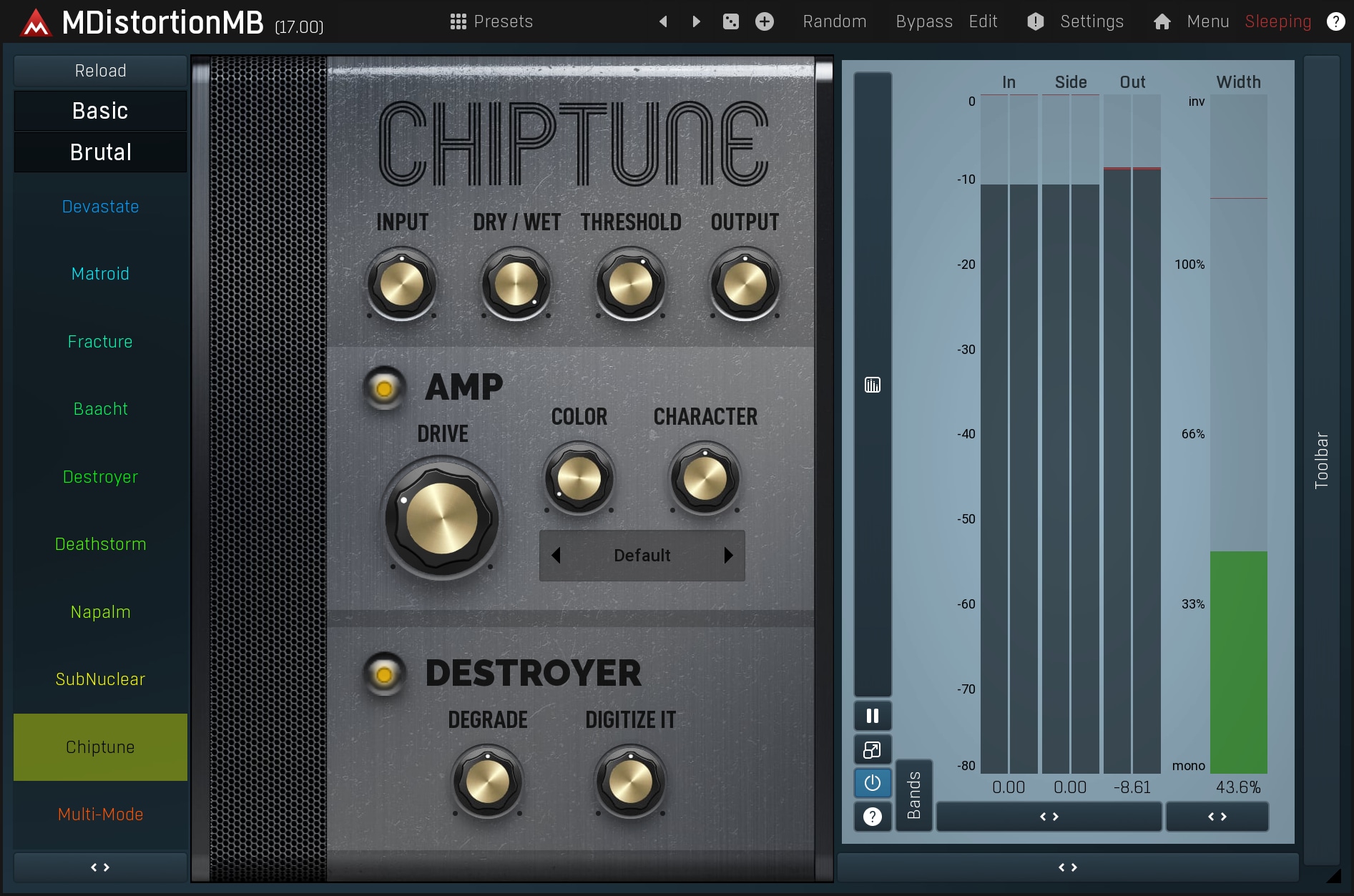This screenshot has width=1354, height=896.
Task: Expand the Width meter collapse arrows
Action: click(1217, 817)
